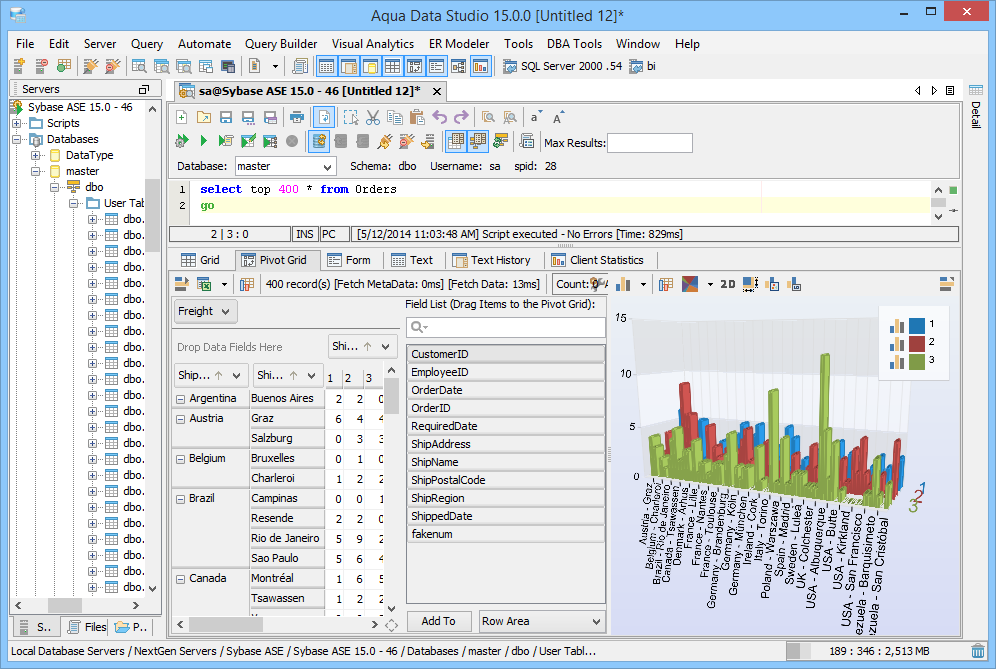Screen dimensions: 996x669
Task: Open the bi server connection shortcut
Action: point(642,66)
